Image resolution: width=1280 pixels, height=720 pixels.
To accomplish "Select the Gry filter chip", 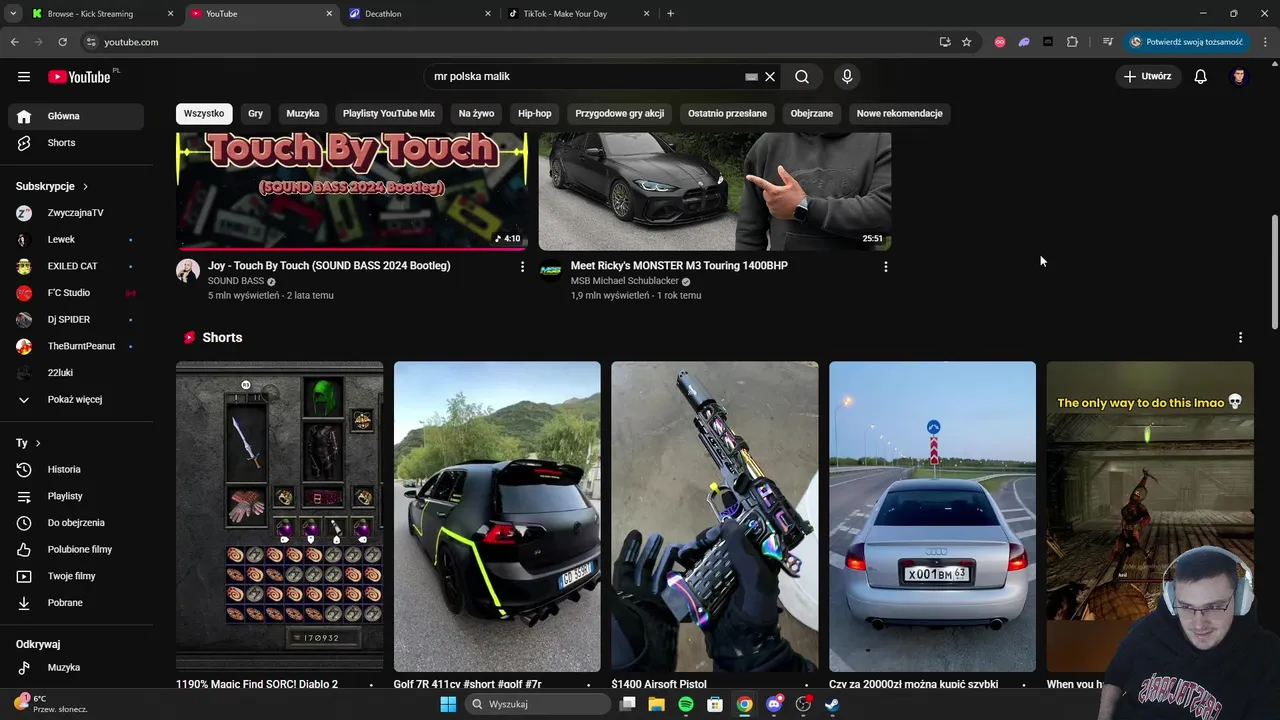I will pos(256,113).
